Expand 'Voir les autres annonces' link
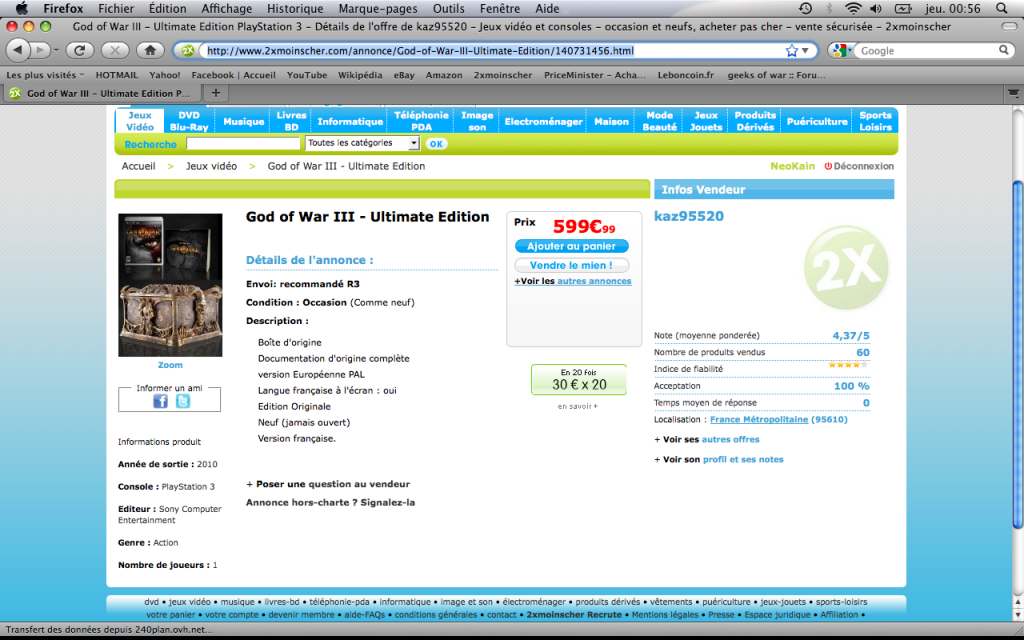1024x640 pixels. (573, 281)
